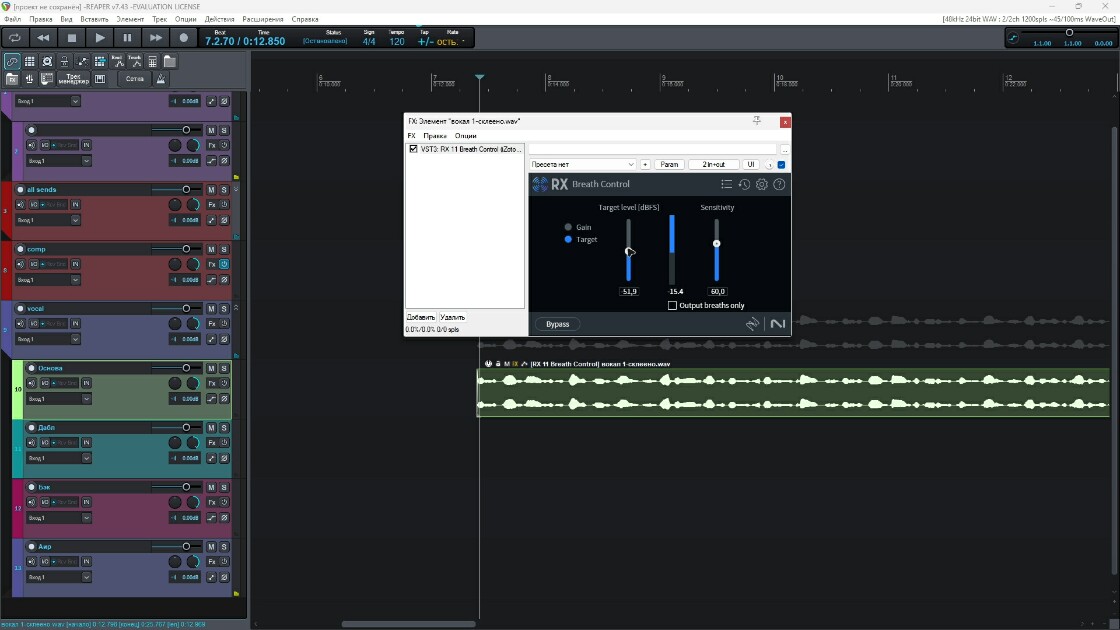The height and width of the screenshot is (630, 1120).
Task: Open the Вставить menu
Action: [94, 19]
